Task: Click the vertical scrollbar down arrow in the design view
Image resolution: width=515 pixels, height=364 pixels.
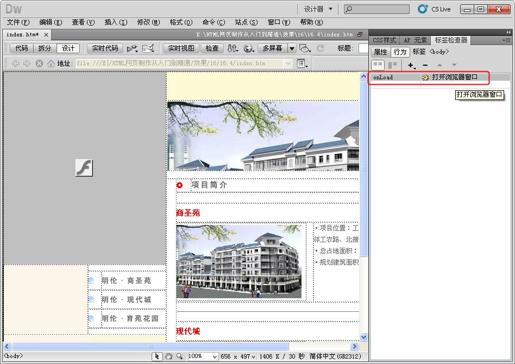Action: point(364,337)
